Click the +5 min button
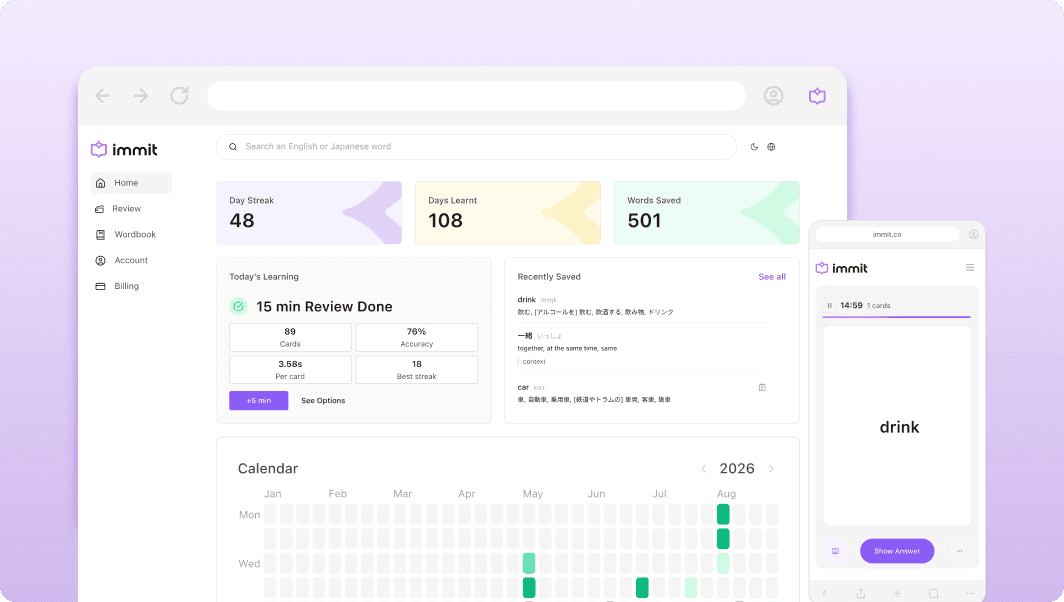The image size is (1064, 602). [x=259, y=400]
